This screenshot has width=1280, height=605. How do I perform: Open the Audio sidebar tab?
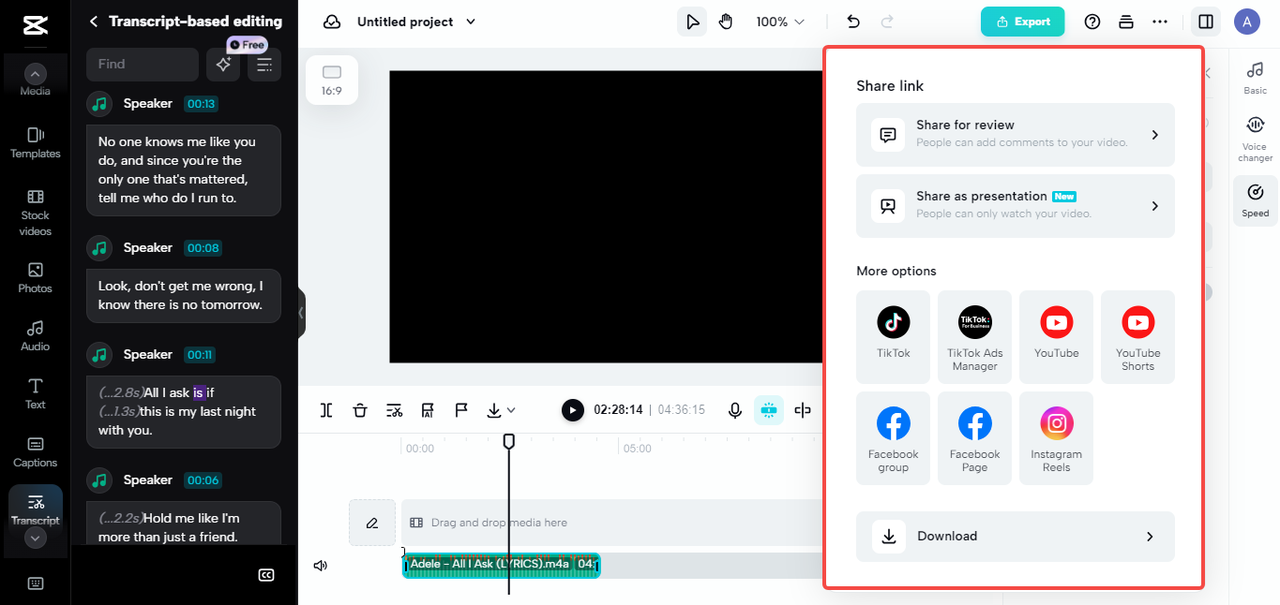tap(35, 336)
